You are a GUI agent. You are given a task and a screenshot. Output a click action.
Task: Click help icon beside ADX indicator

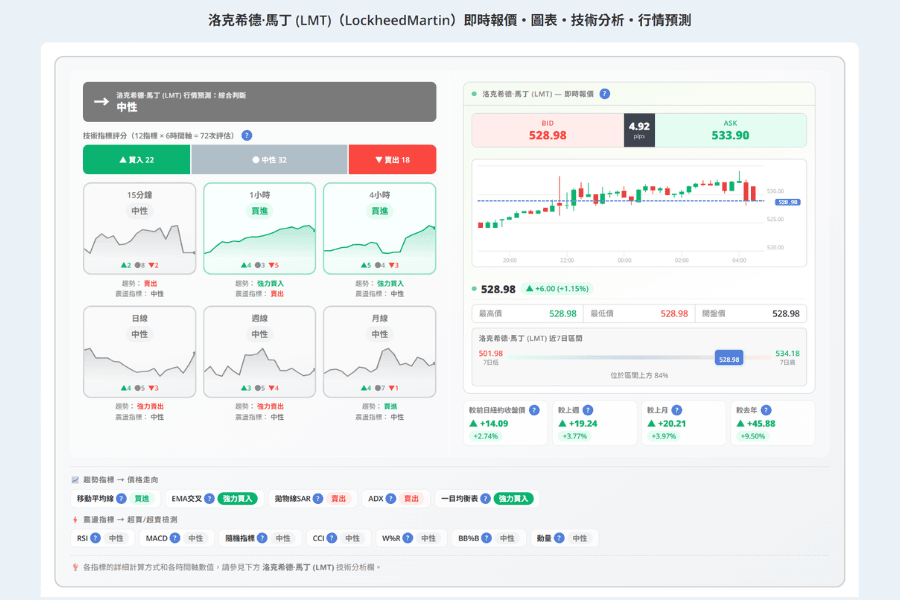pos(391,498)
